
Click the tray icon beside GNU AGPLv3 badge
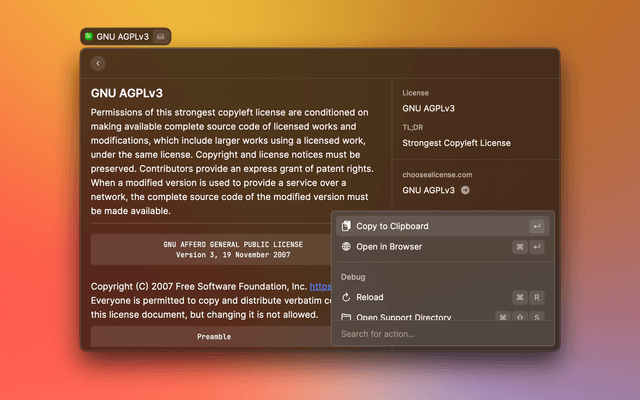pos(161,37)
